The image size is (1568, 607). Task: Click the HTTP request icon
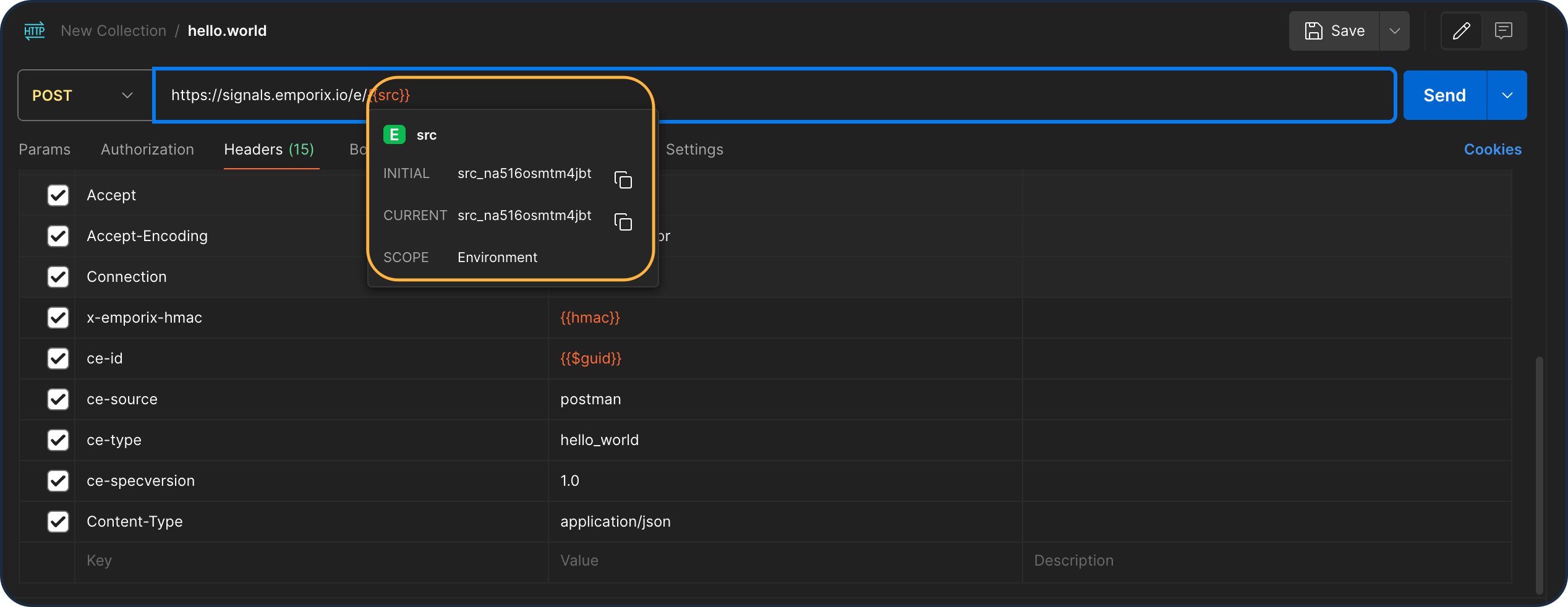pos(35,30)
